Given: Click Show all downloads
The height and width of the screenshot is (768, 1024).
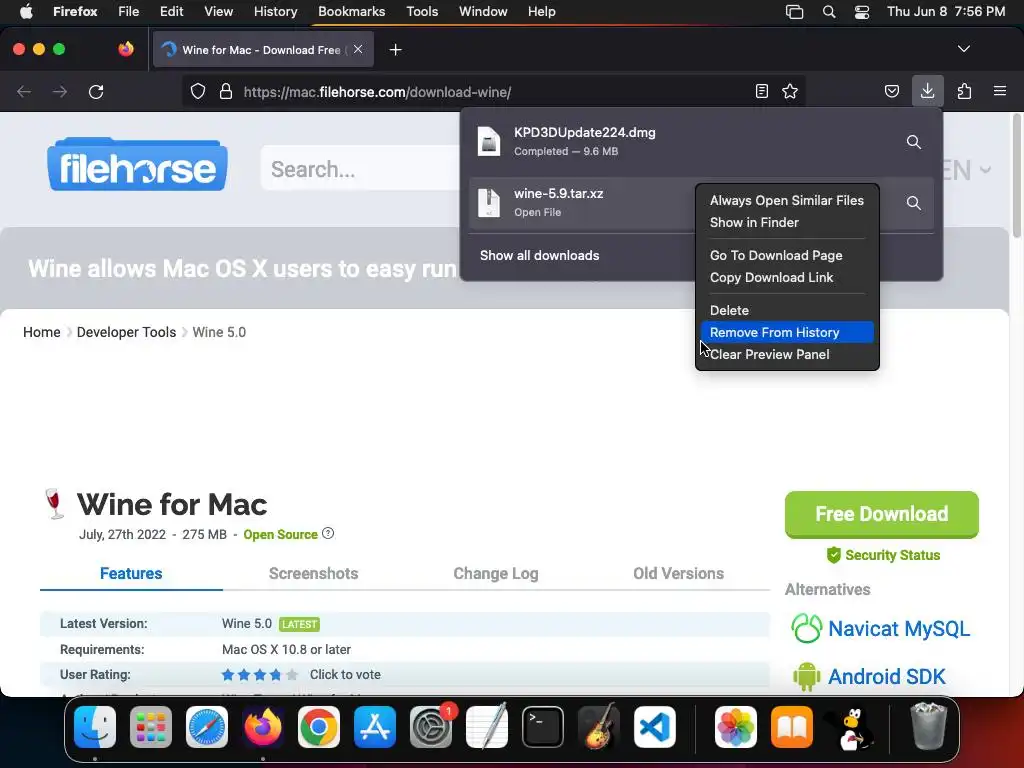Looking at the screenshot, I should coord(539,255).
